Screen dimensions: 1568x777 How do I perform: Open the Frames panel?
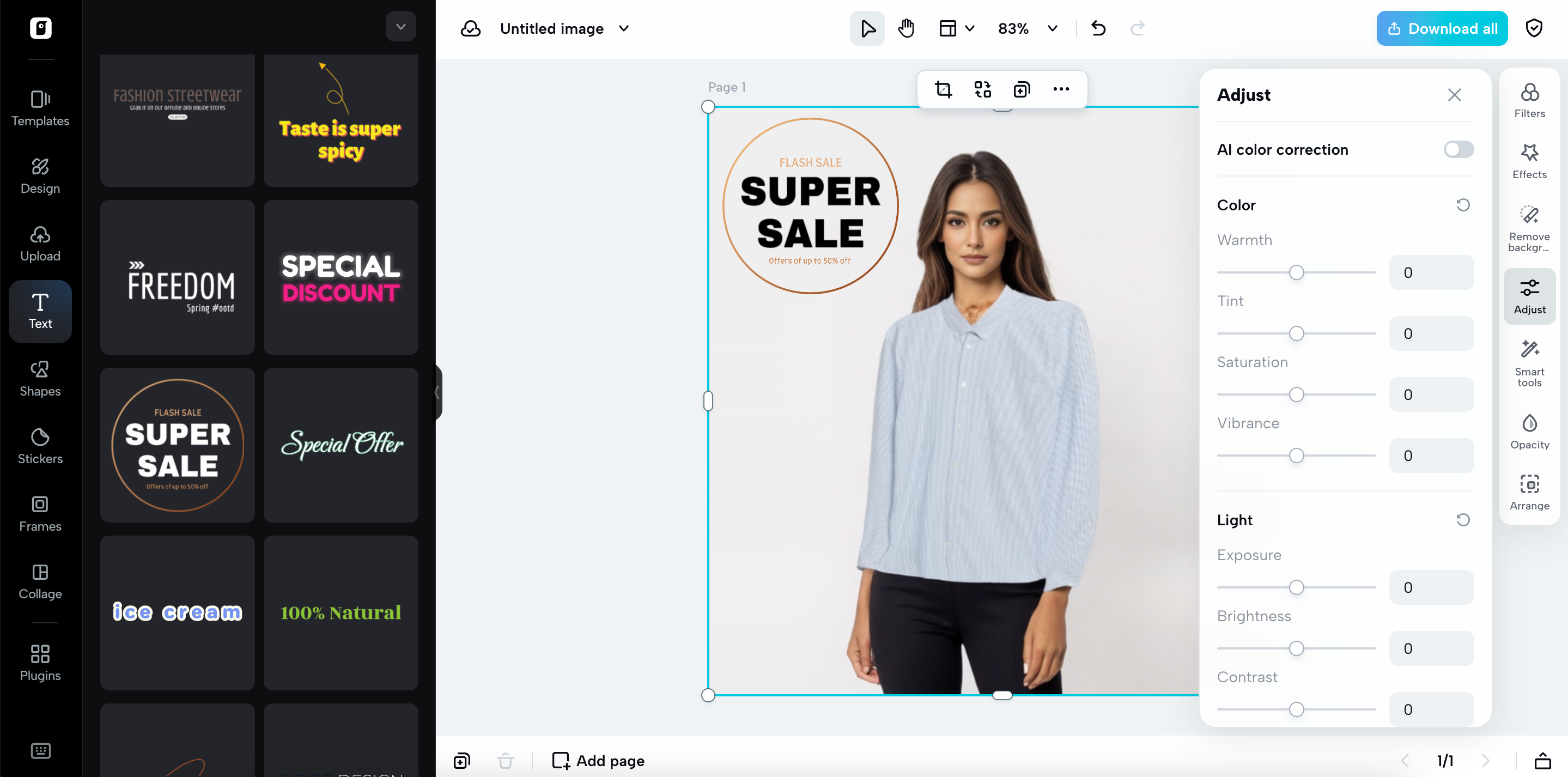[x=40, y=514]
